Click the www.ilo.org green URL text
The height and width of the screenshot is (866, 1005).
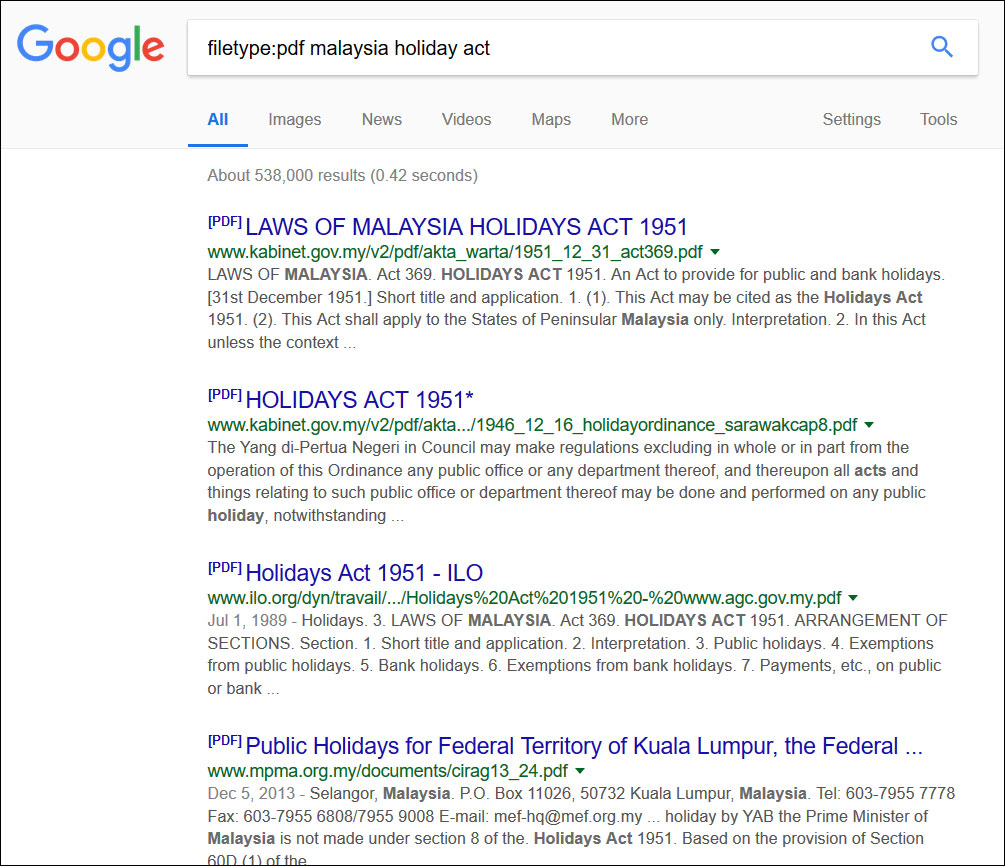[x=524, y=598]
